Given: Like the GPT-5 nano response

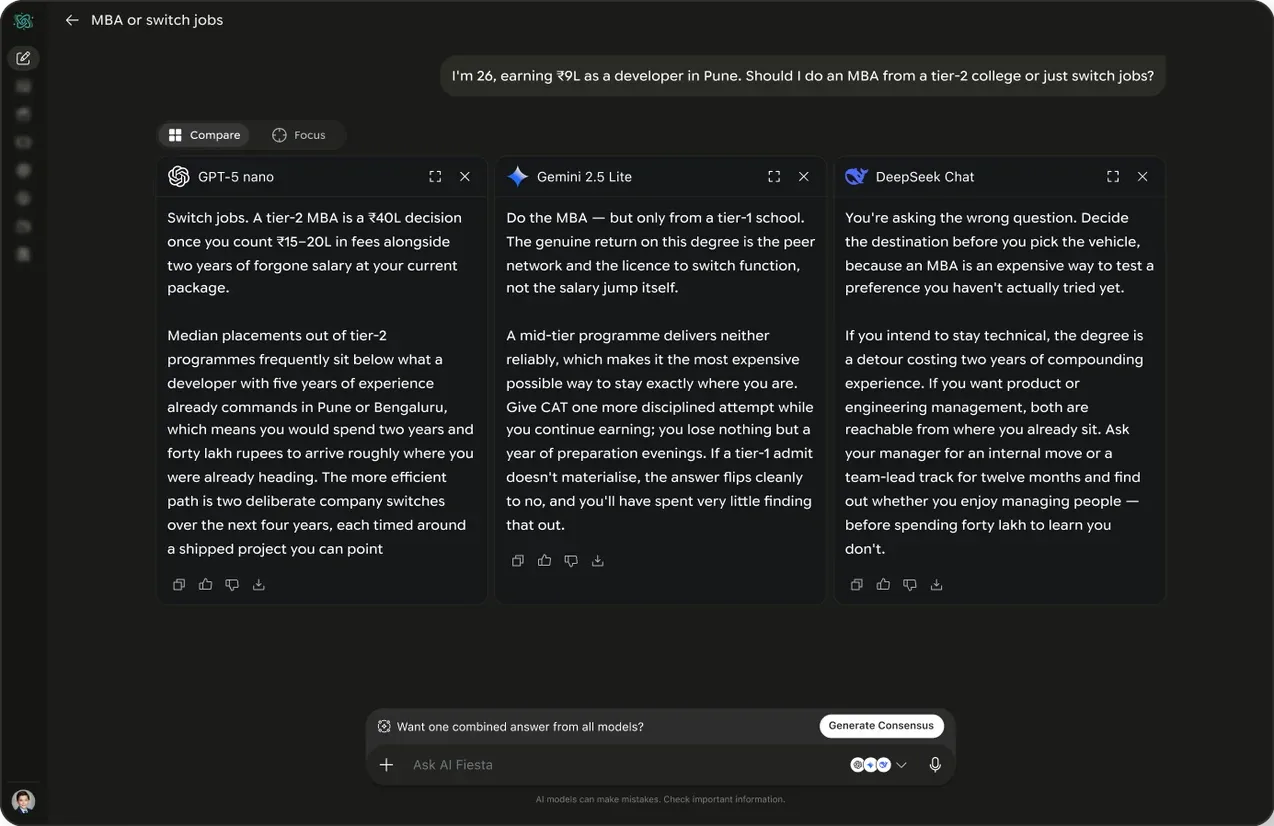Looking at the screenshot, I should pyautogui.click(x=205, y=585).
